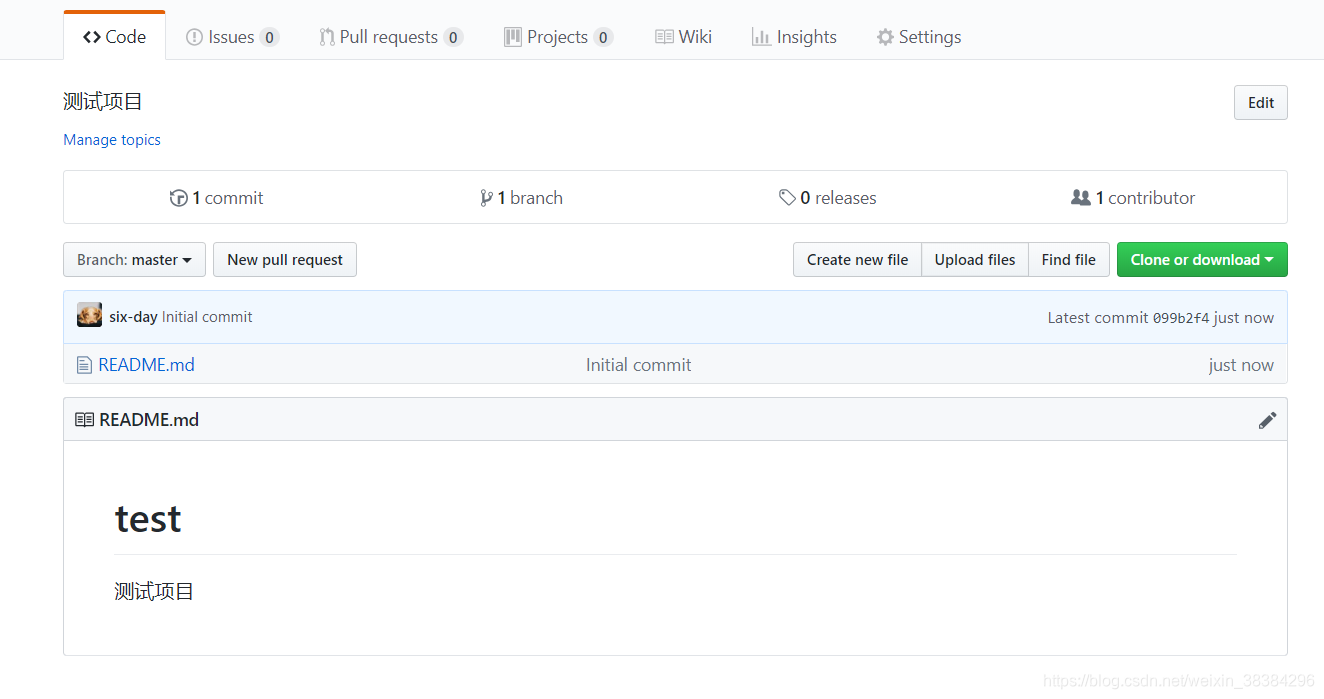Click the Issues count badge 0
1324x699 pixels.
pyautogui.click(x=269, y=37)
